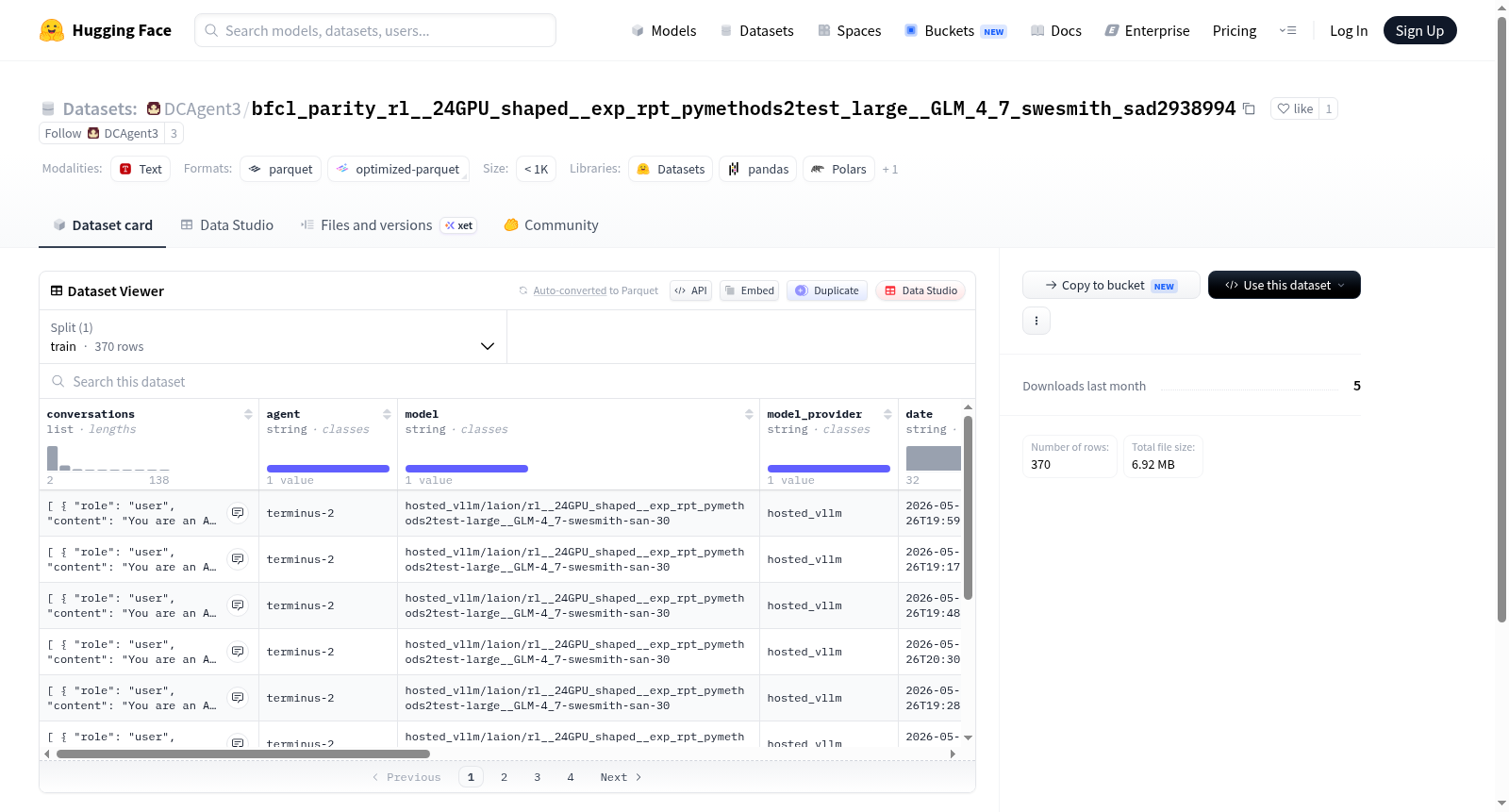
Task: Switch to the Dataset card tab
Action: point(102,224)
